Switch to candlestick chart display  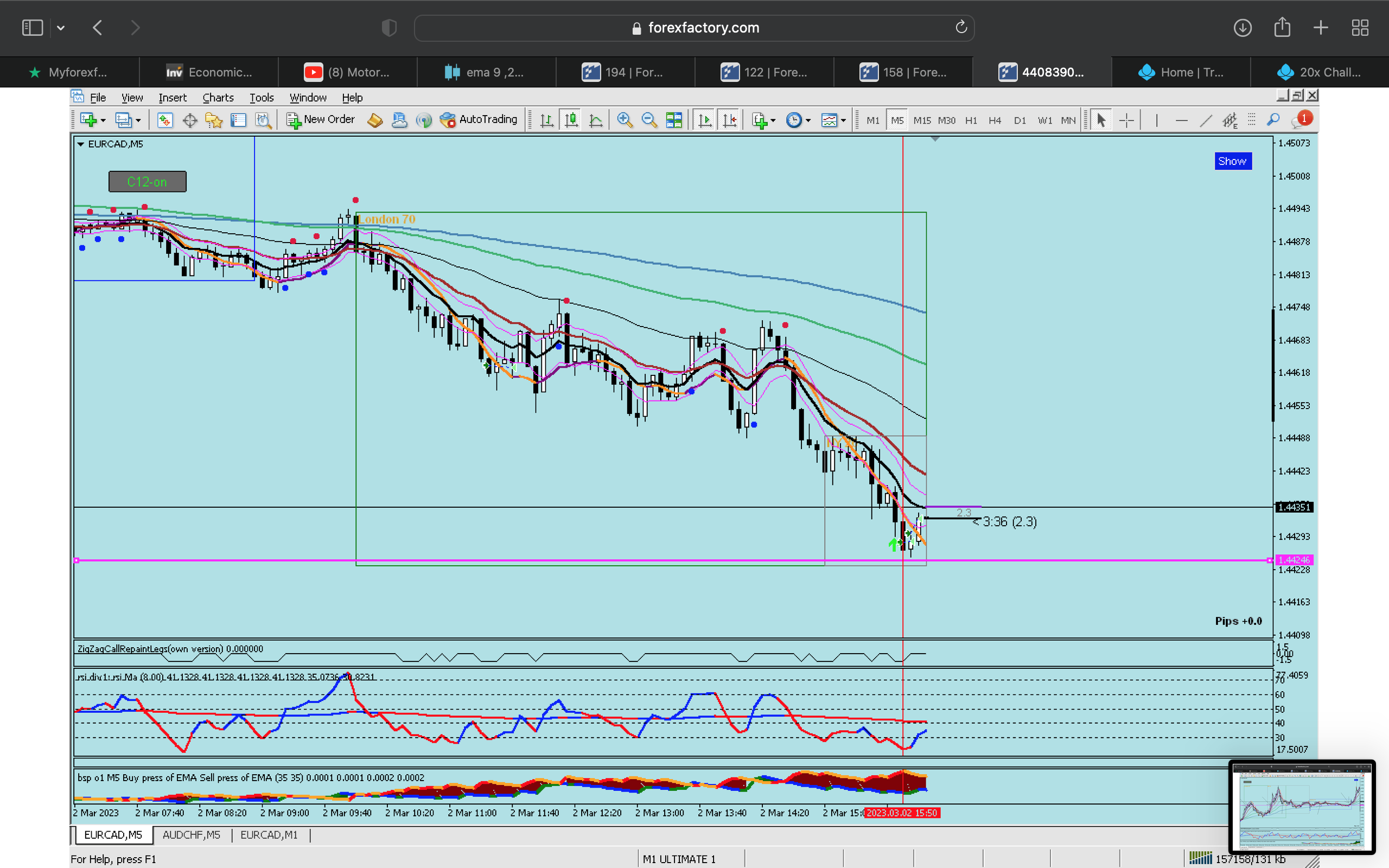tap(571, 120)
